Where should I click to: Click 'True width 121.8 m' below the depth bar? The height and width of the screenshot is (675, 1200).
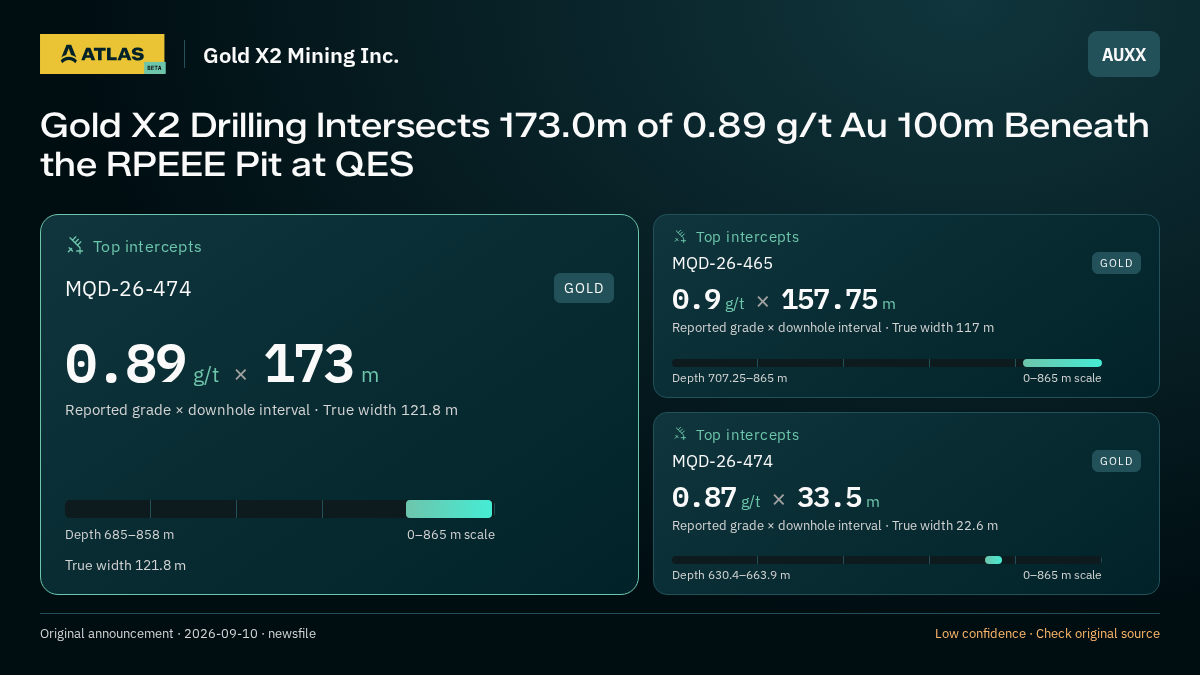coord(125,565)
